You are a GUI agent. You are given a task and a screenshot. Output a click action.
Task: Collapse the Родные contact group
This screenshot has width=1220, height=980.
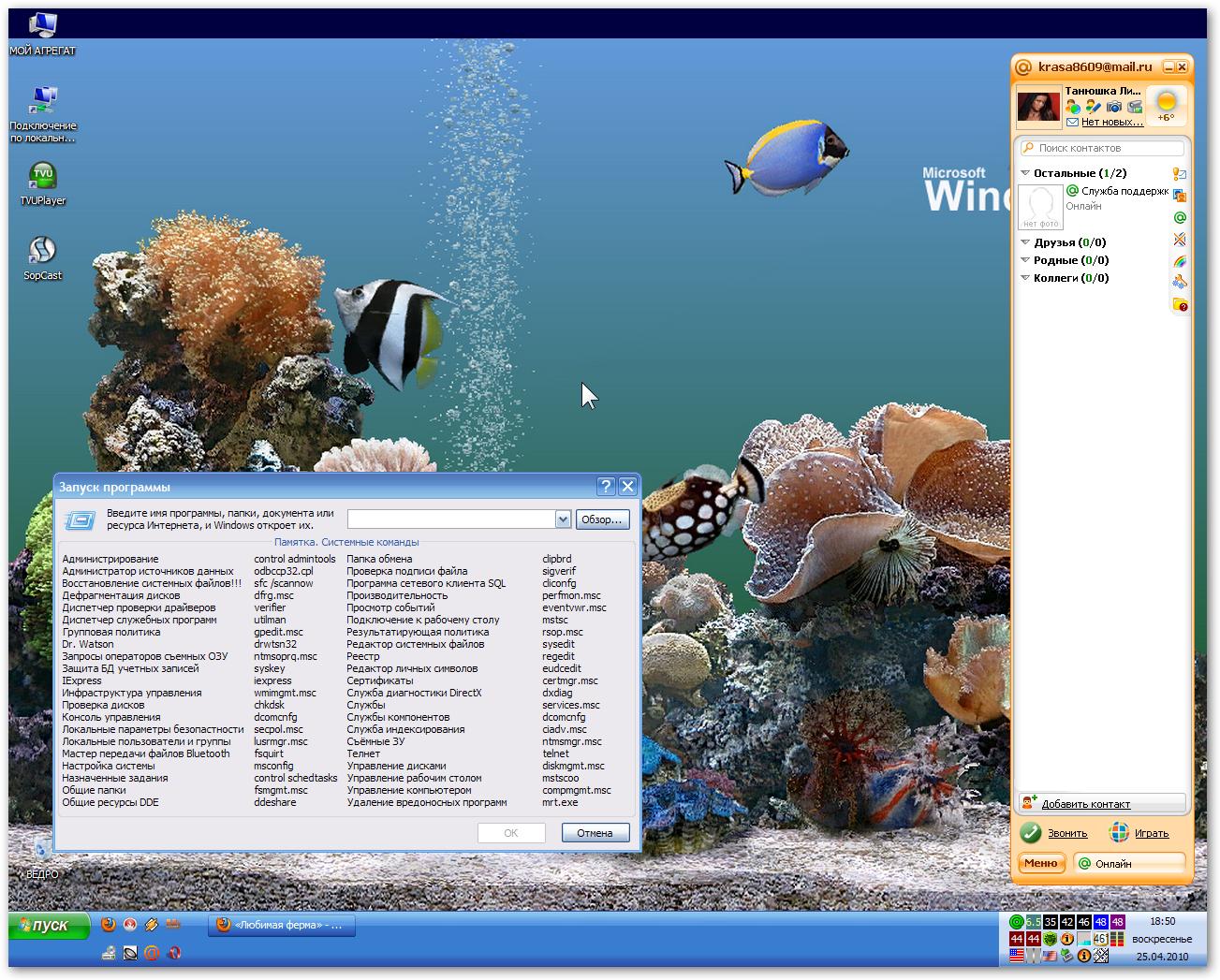[1025, 260]
